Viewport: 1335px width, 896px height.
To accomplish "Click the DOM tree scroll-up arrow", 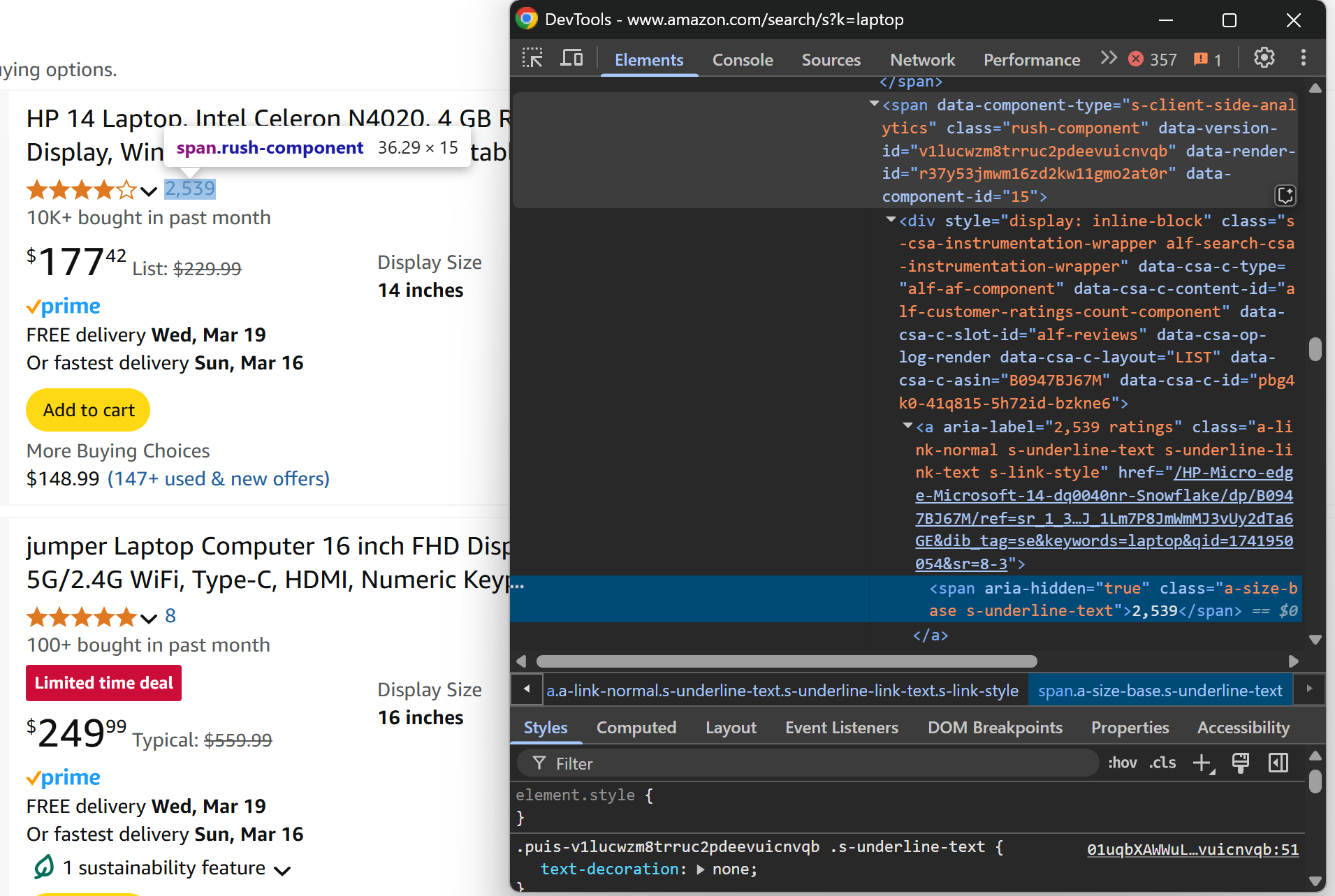I will point(1315,88).
